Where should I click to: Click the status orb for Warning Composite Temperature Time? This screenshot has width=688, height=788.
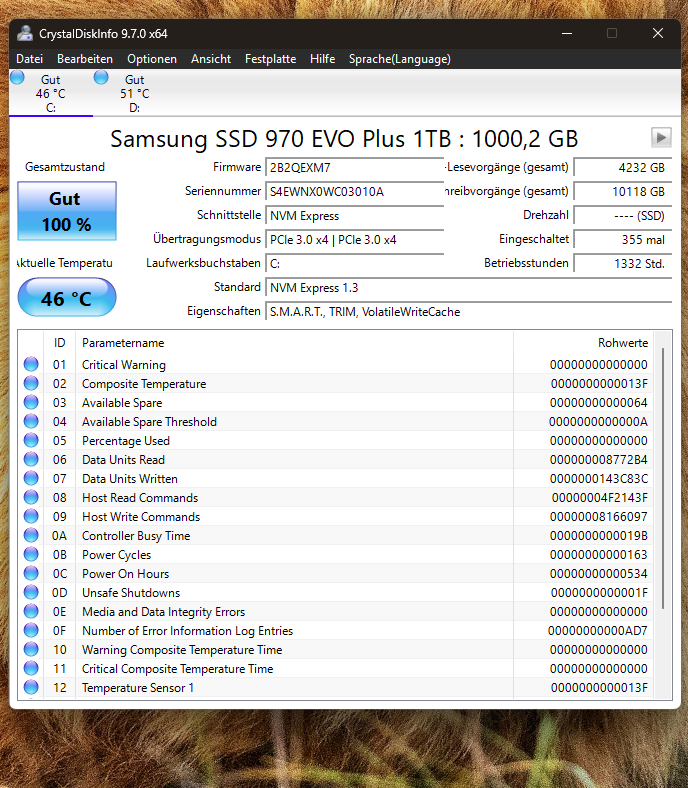pyautogui.click(x=31, y=649)
